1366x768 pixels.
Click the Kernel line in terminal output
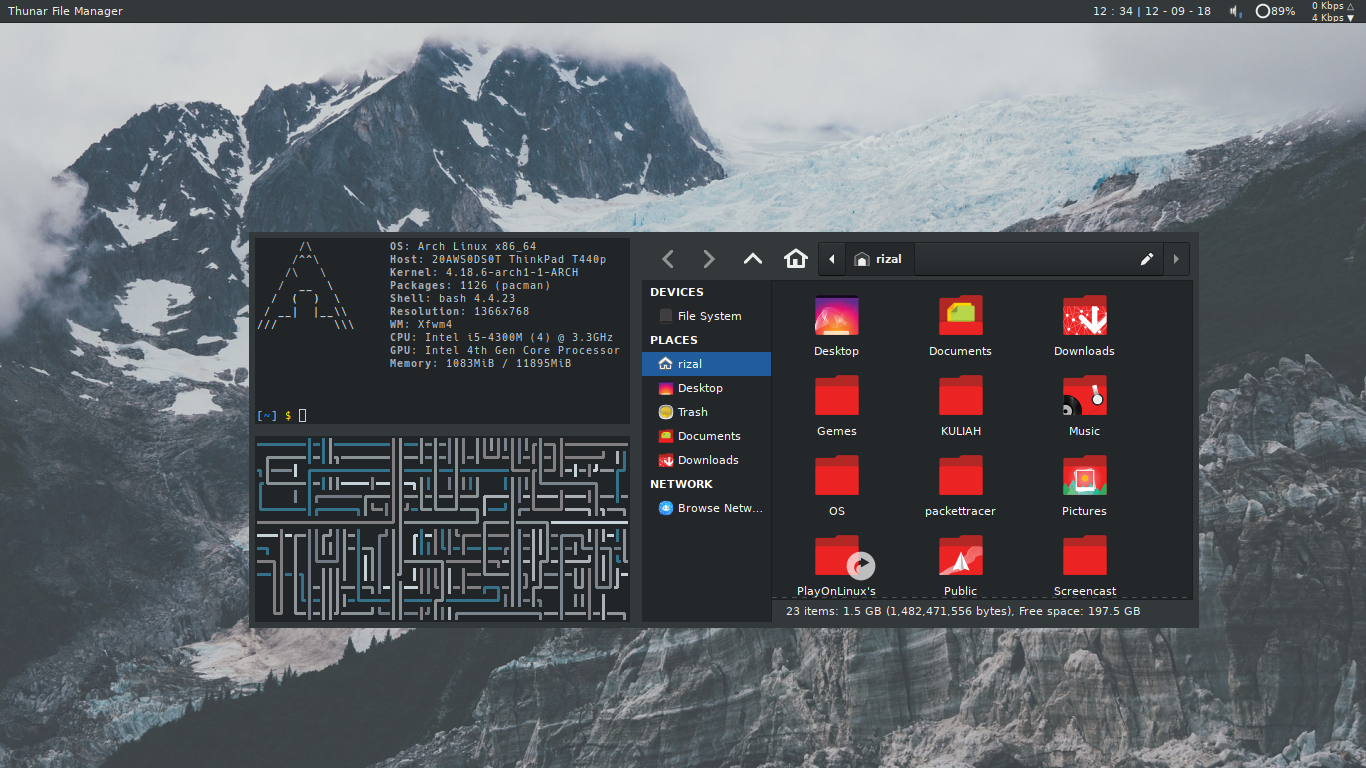click(484, 272)
